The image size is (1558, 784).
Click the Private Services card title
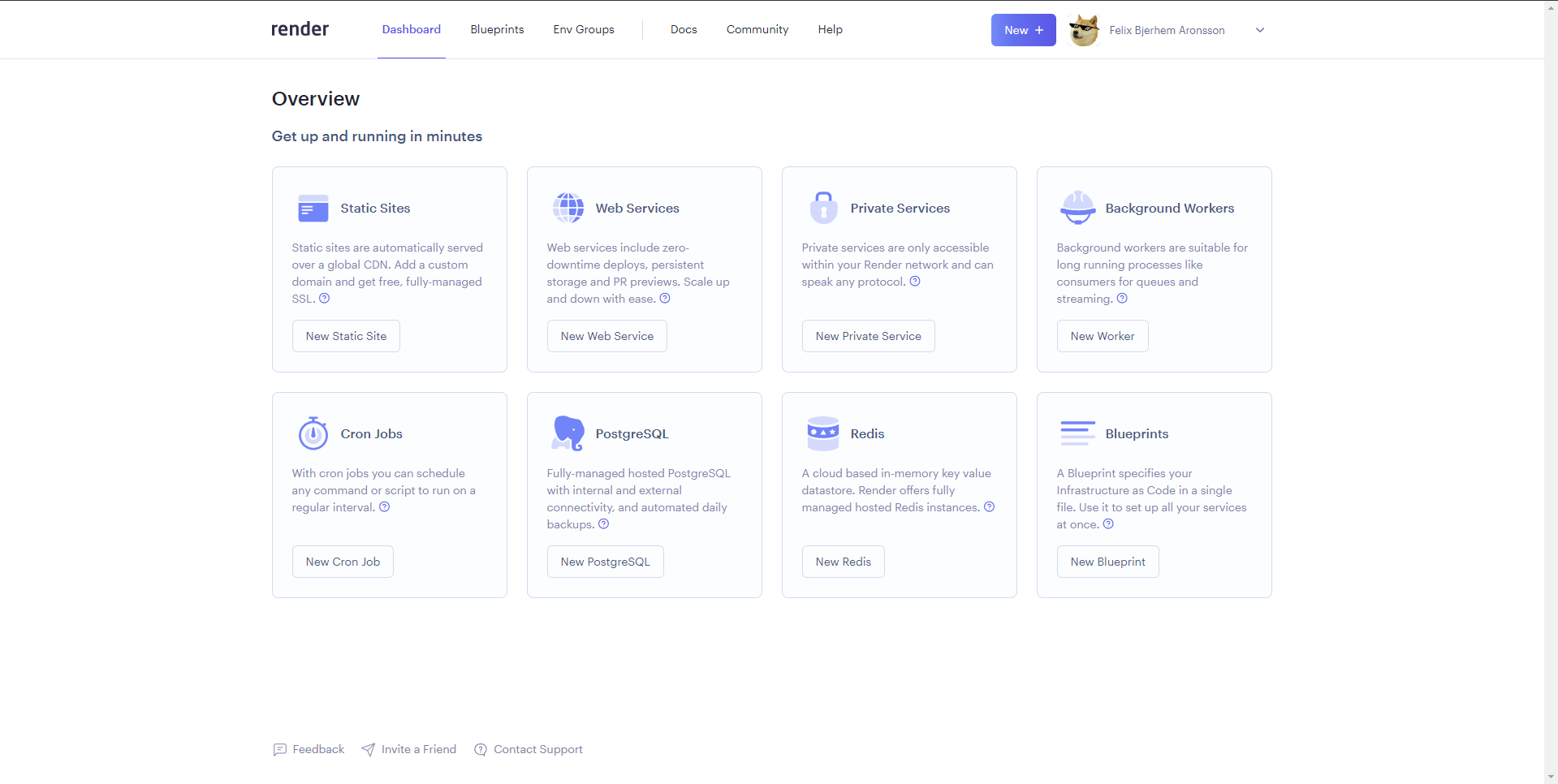(x=900, y=209)
